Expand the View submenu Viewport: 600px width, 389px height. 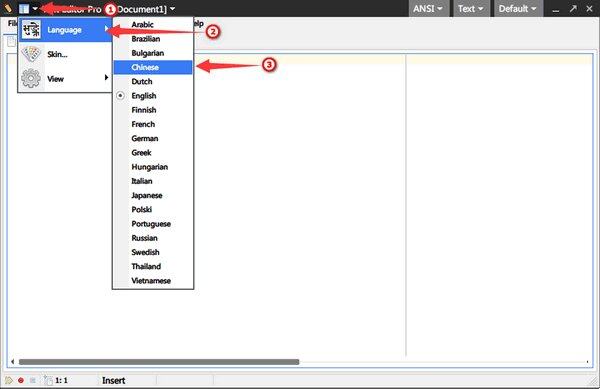pos(65,78)
